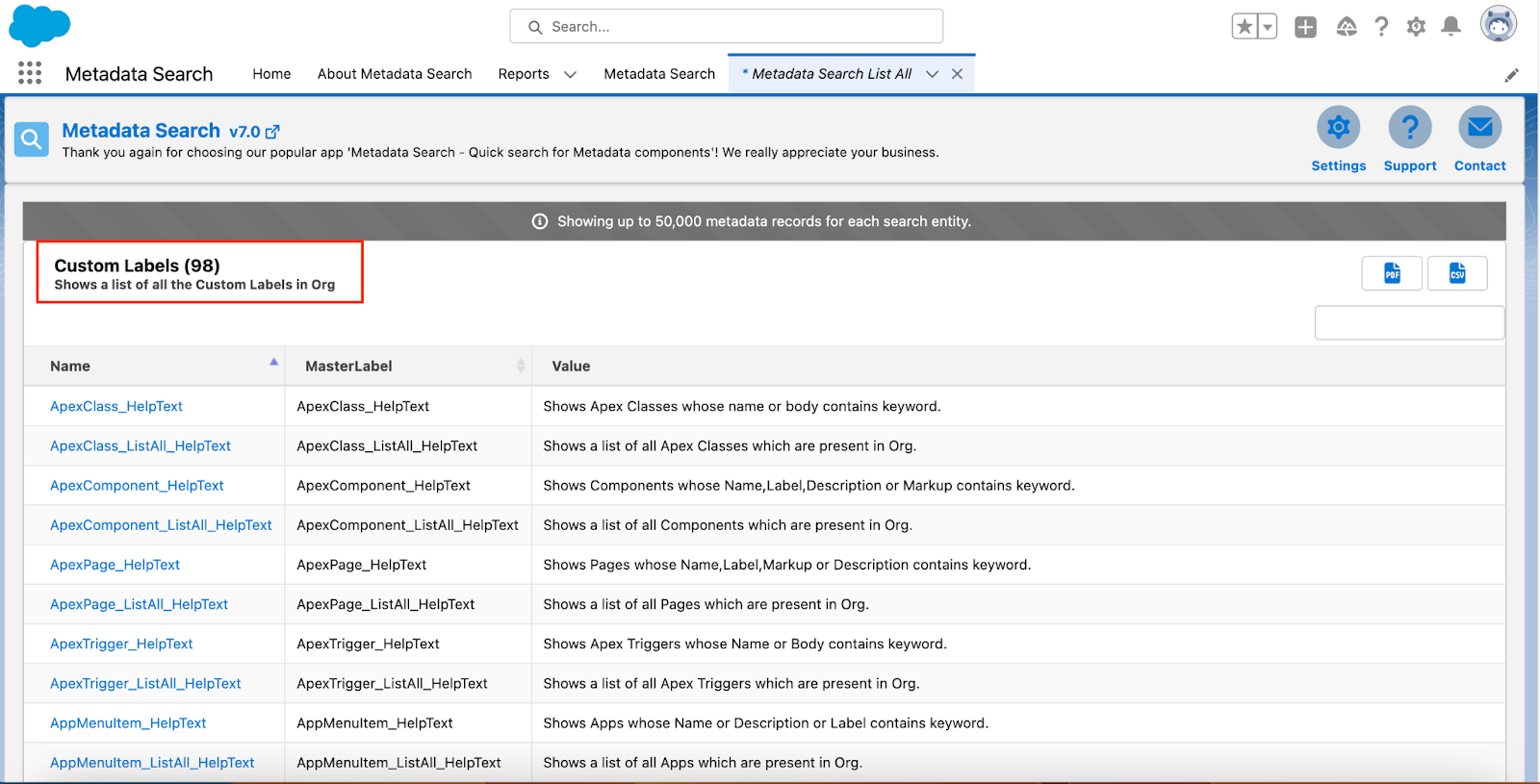
Task: Expand the Metadata Search List All tab chevron
Action: (932, 74)
